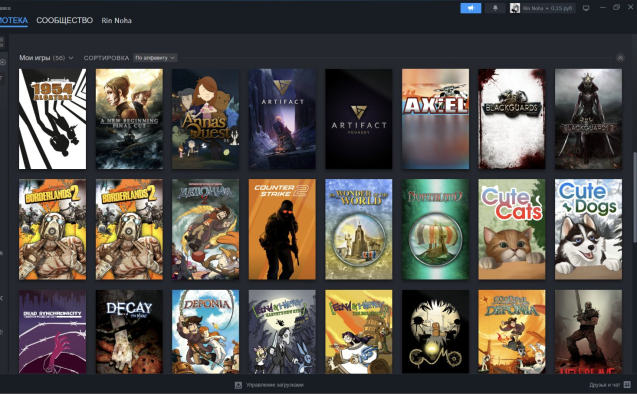Click Друзья и чат button
Image resolution: width=637 pixels, height=394 pixels.
pyautogui.click(x=604, y=385)
